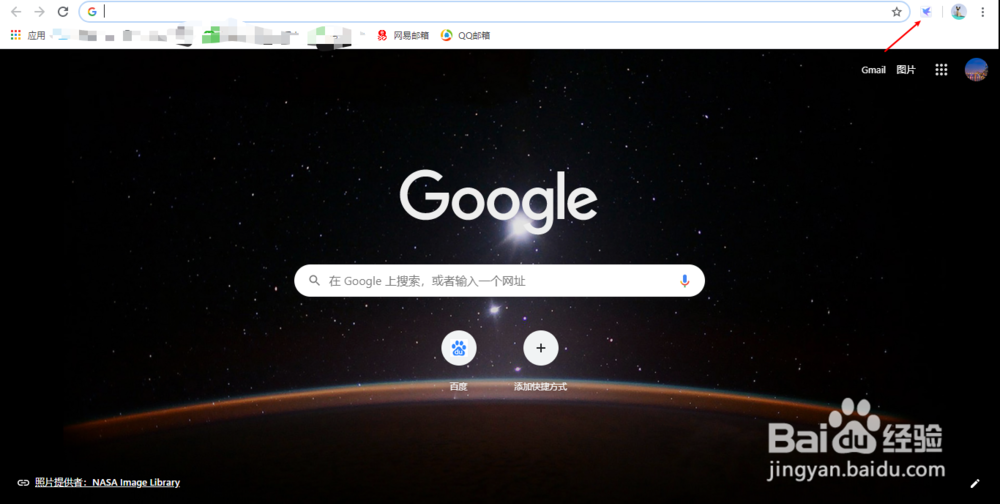The width and height of the screenshot is (1000, 504).
Task: Open the Chrome three-dot menu
Action: coord(983,11)
